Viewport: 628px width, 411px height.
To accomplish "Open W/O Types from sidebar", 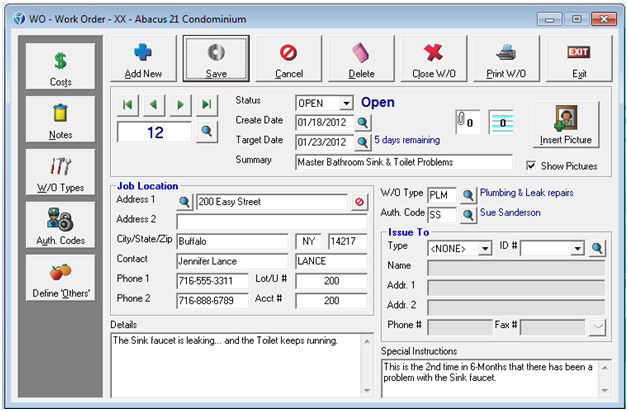I will tap(61, 174).
